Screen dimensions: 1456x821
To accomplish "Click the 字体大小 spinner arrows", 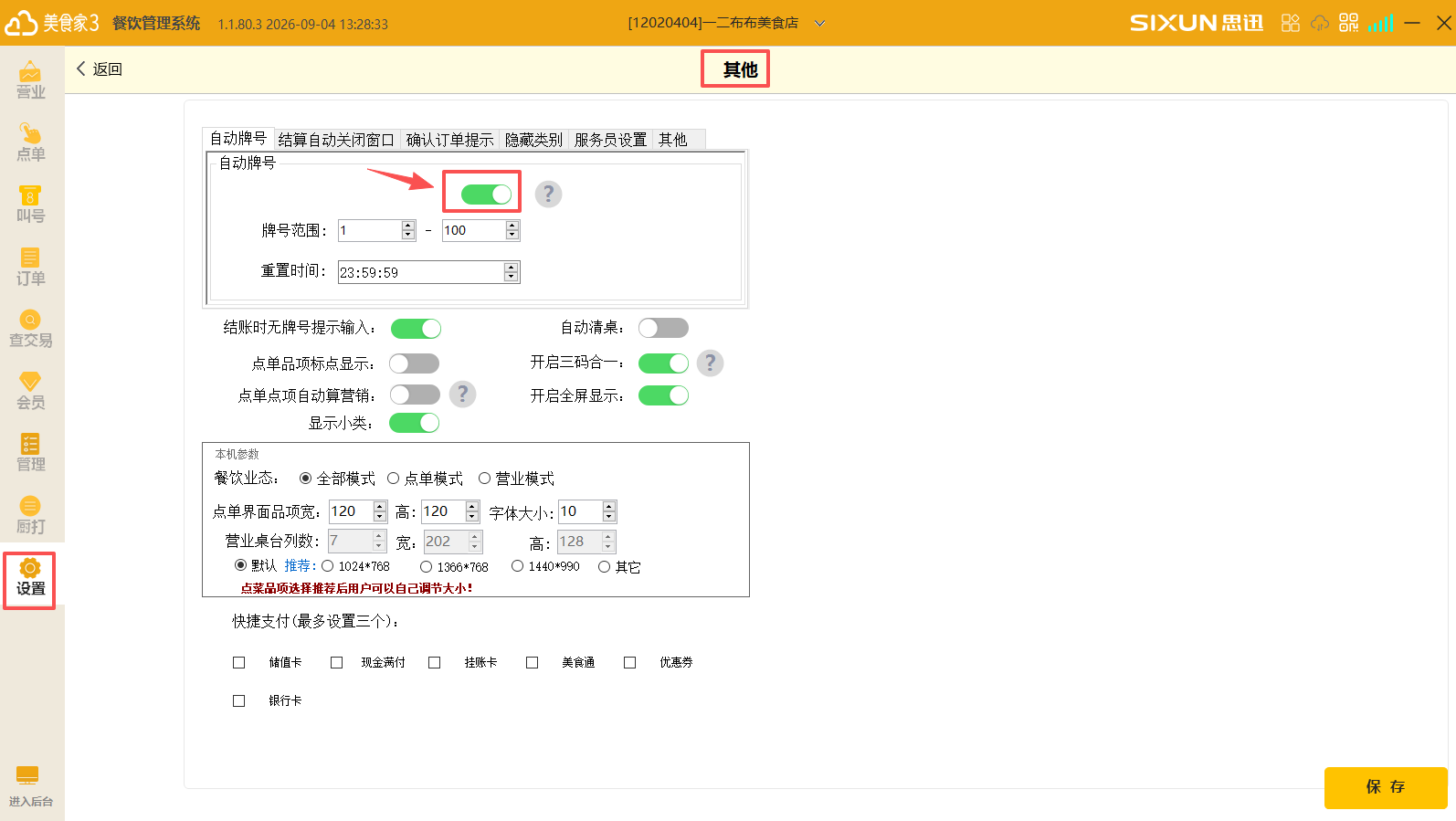I will [x=609, y=511].
